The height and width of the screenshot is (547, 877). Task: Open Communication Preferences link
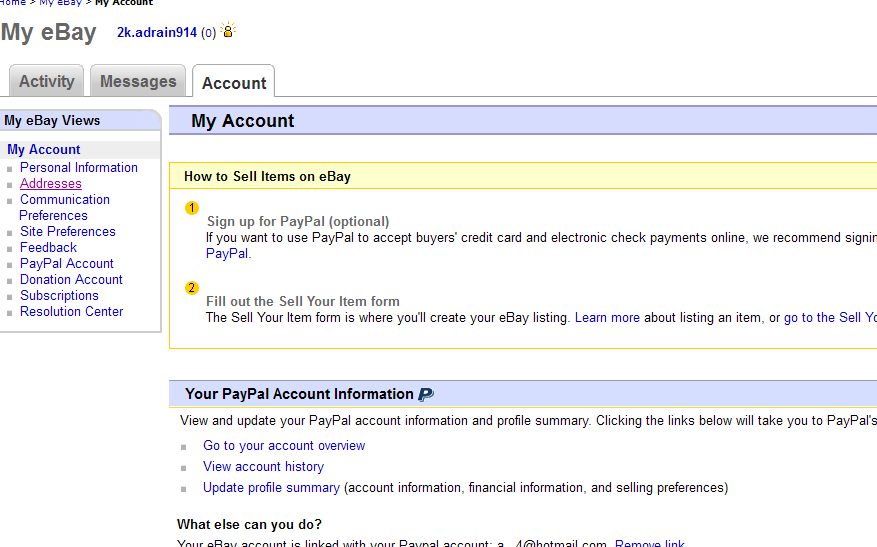pyautogui.click(x=64, y=208)
